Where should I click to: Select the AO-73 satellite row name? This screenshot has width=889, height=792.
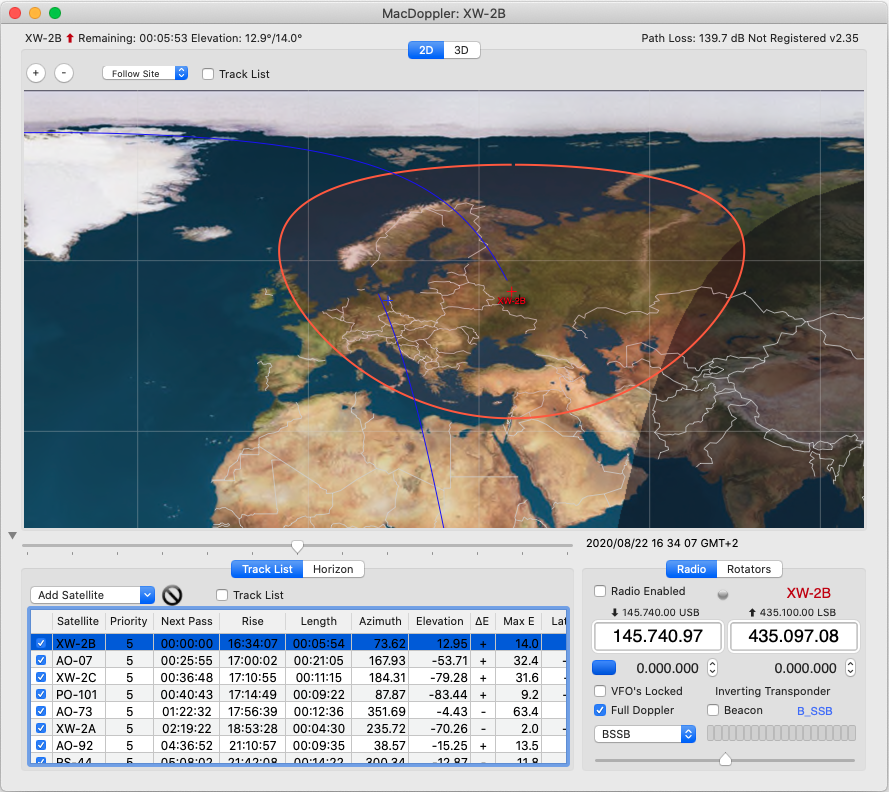point(74,711)
